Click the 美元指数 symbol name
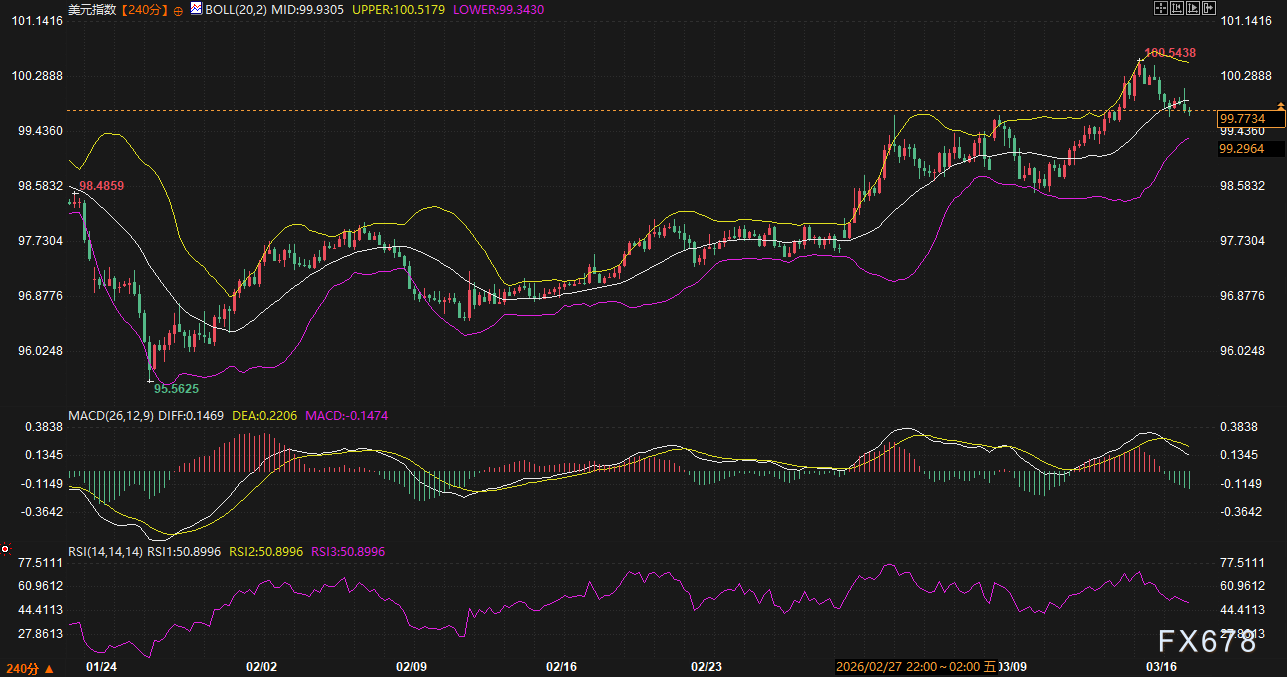 coord(93,9)
